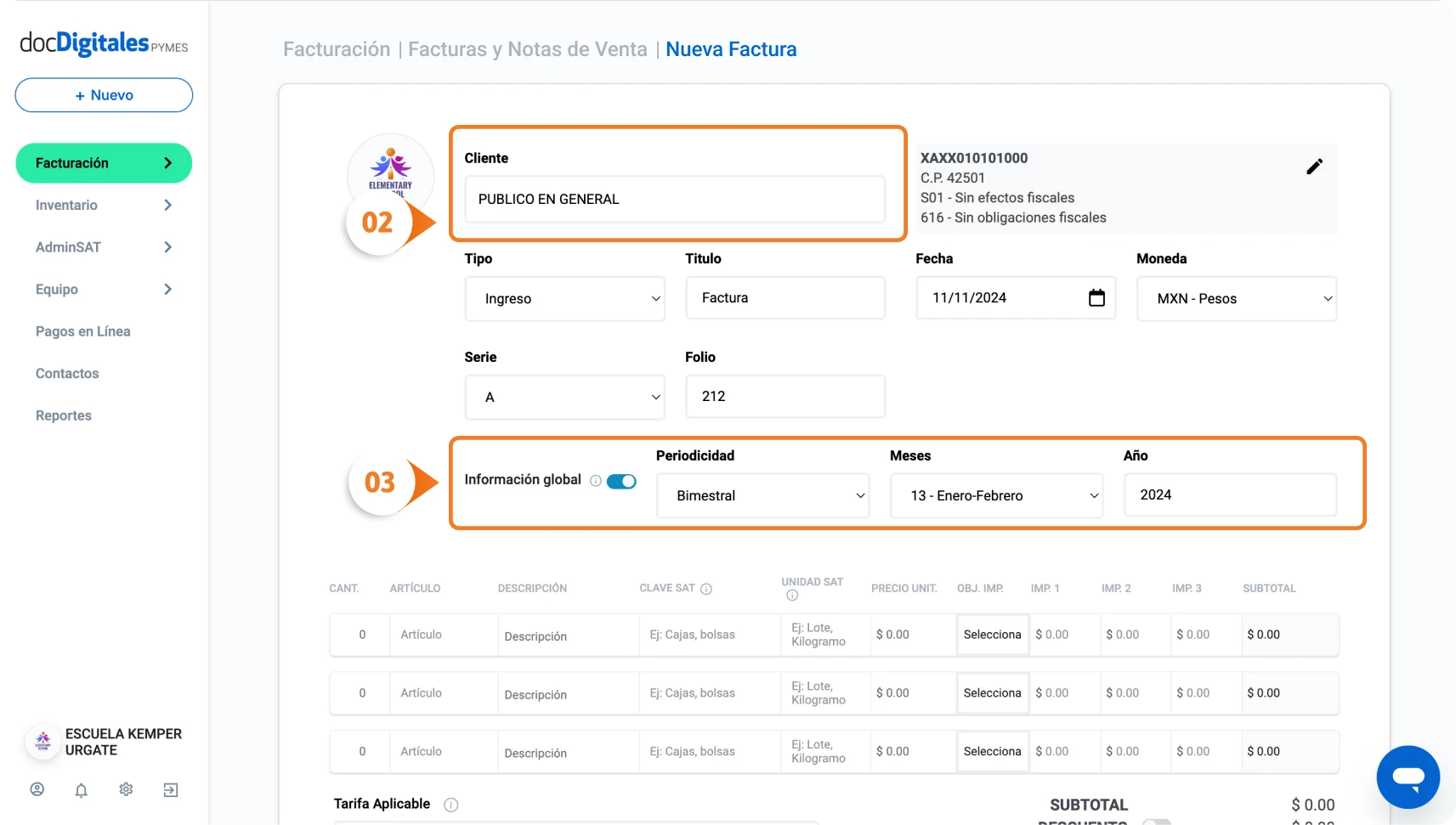Click the pencil edit icon for client fiscal data
Image resolution: width=1456 pixels, height=825 pixels.
click(x=1314, y=167)
